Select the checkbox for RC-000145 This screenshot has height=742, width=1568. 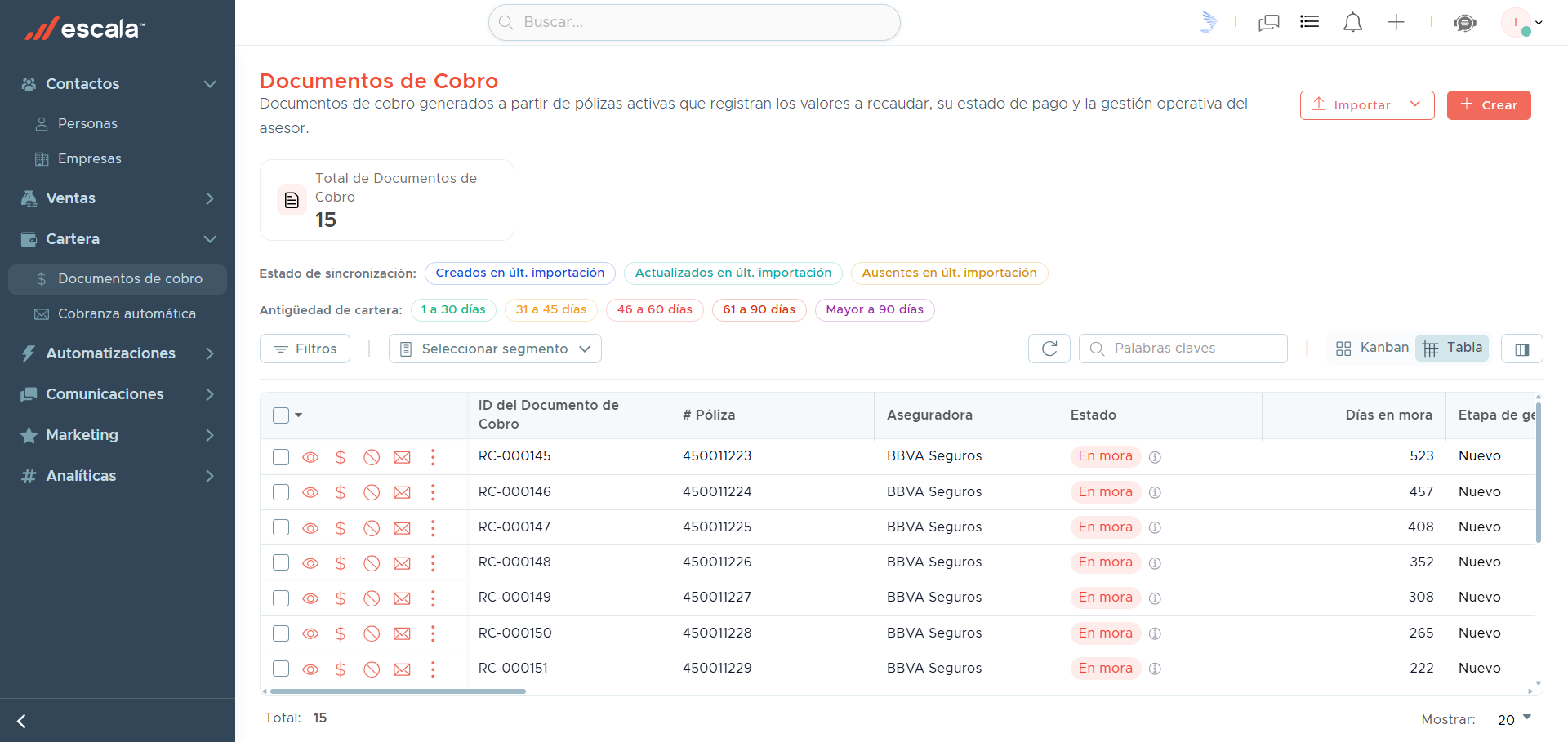click(281, 457)
